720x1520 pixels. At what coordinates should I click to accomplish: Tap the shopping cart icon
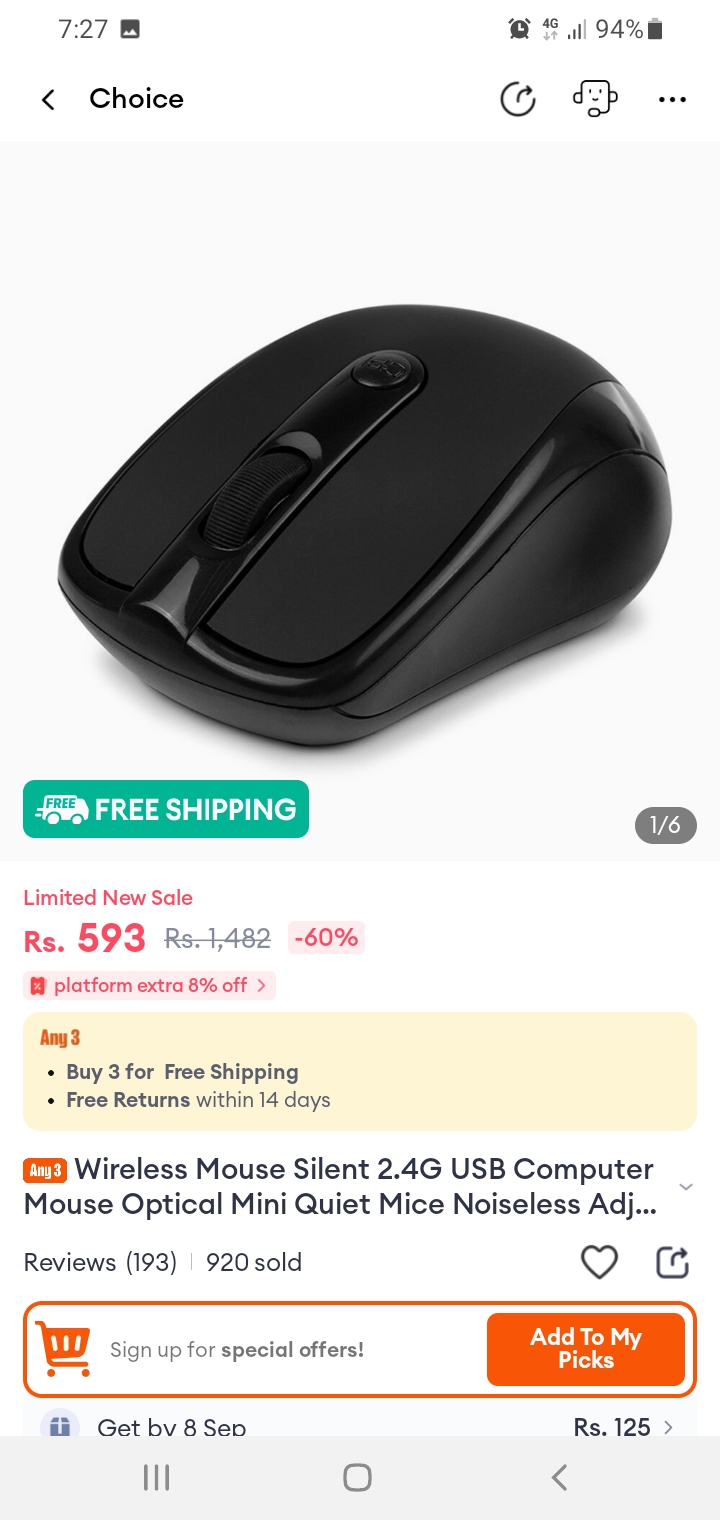[x=63, y=1349]
